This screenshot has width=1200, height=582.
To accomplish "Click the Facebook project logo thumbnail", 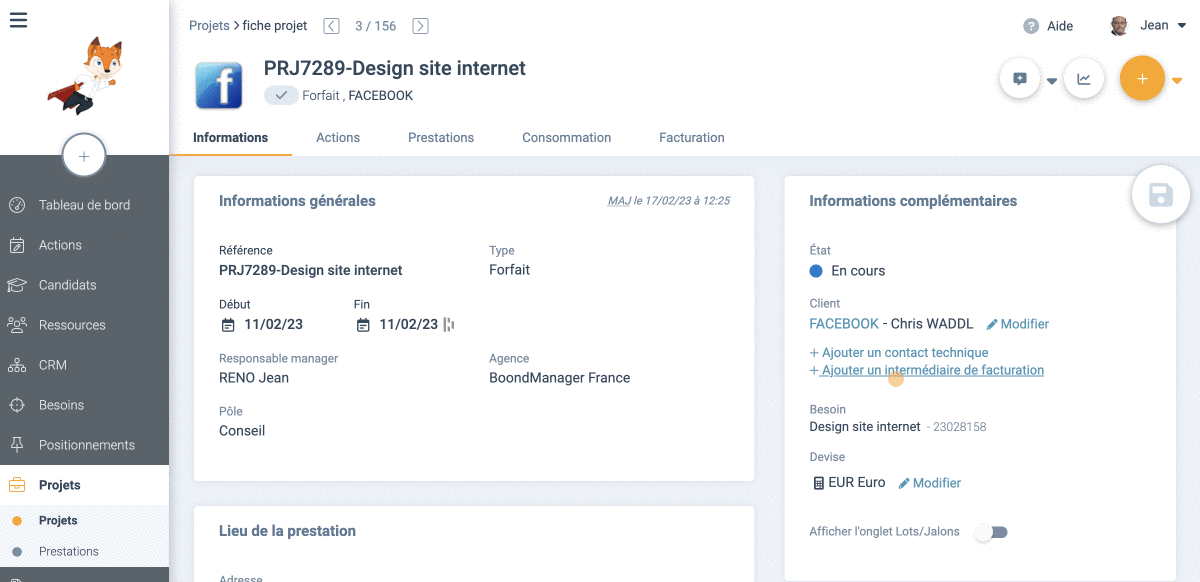I will tap(219, 85).
